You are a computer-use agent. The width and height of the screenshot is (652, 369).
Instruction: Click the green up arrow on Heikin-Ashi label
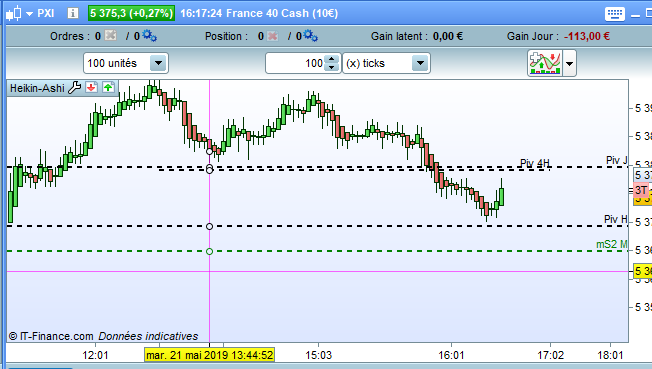click(108, 88)
